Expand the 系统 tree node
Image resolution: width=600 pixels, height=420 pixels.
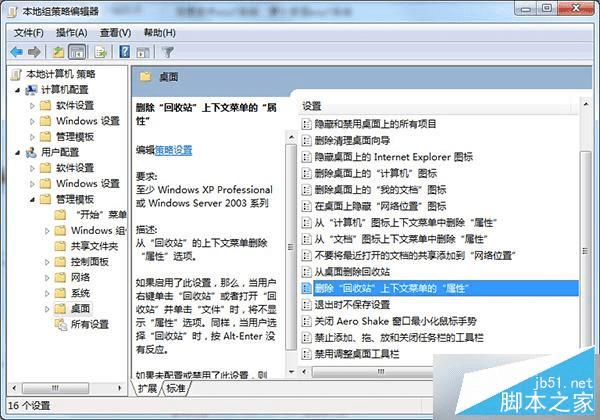pos(47,294)
